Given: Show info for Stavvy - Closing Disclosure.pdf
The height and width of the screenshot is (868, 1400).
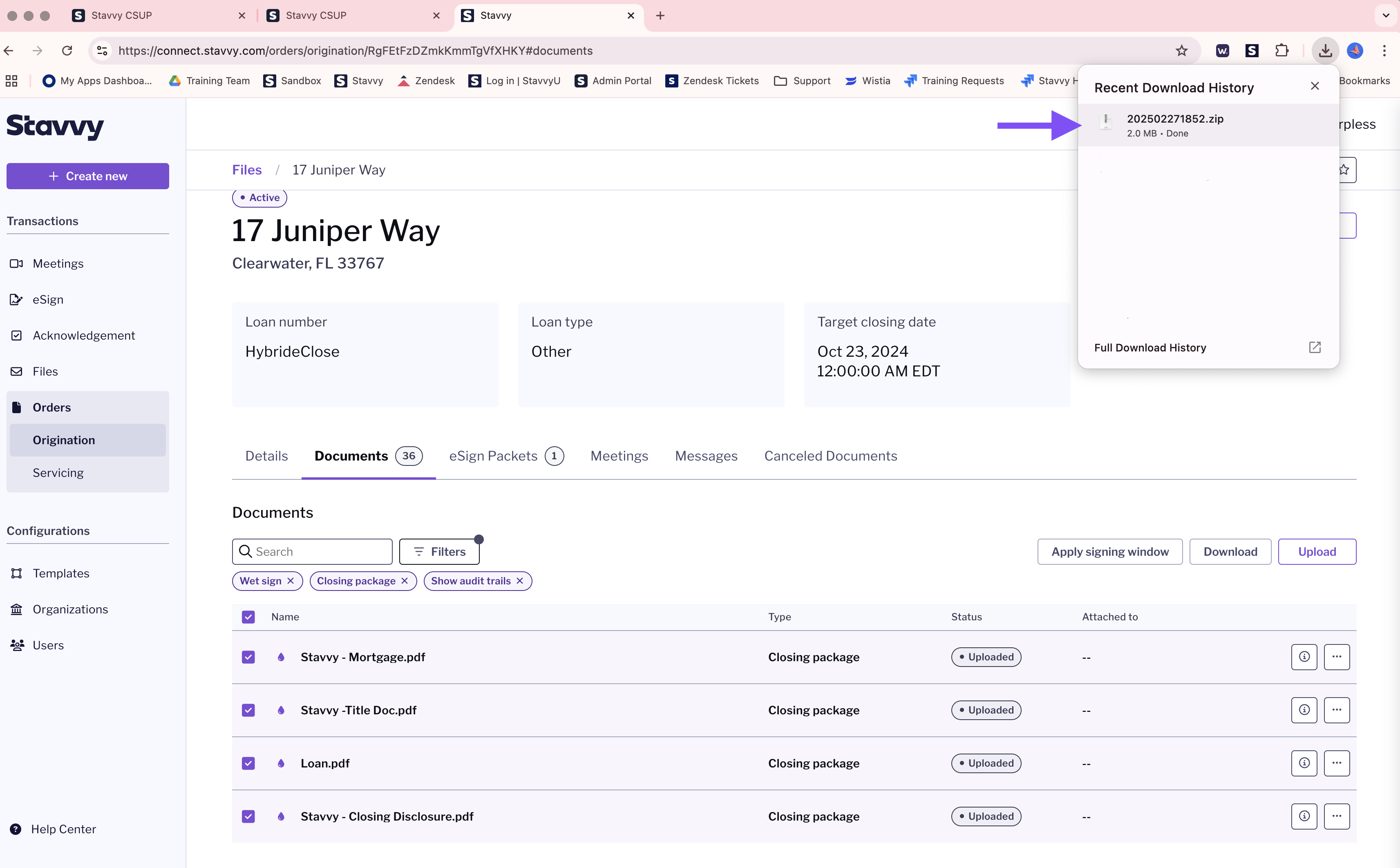Looking at the screenshot, I should tap(1304, 817).
